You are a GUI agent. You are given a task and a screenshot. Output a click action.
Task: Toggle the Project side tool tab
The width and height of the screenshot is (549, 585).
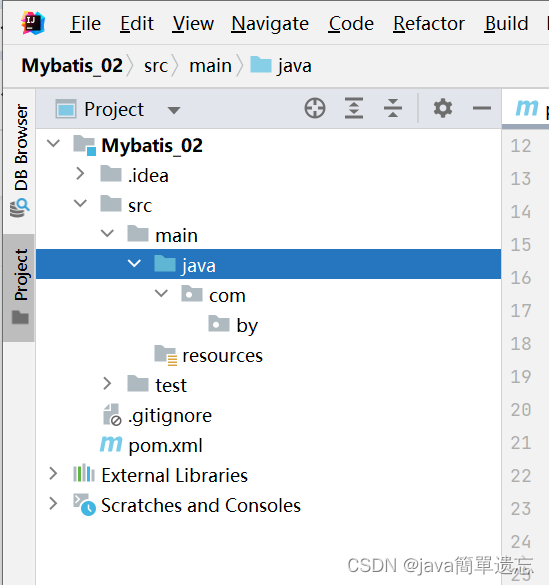point(19,288)
